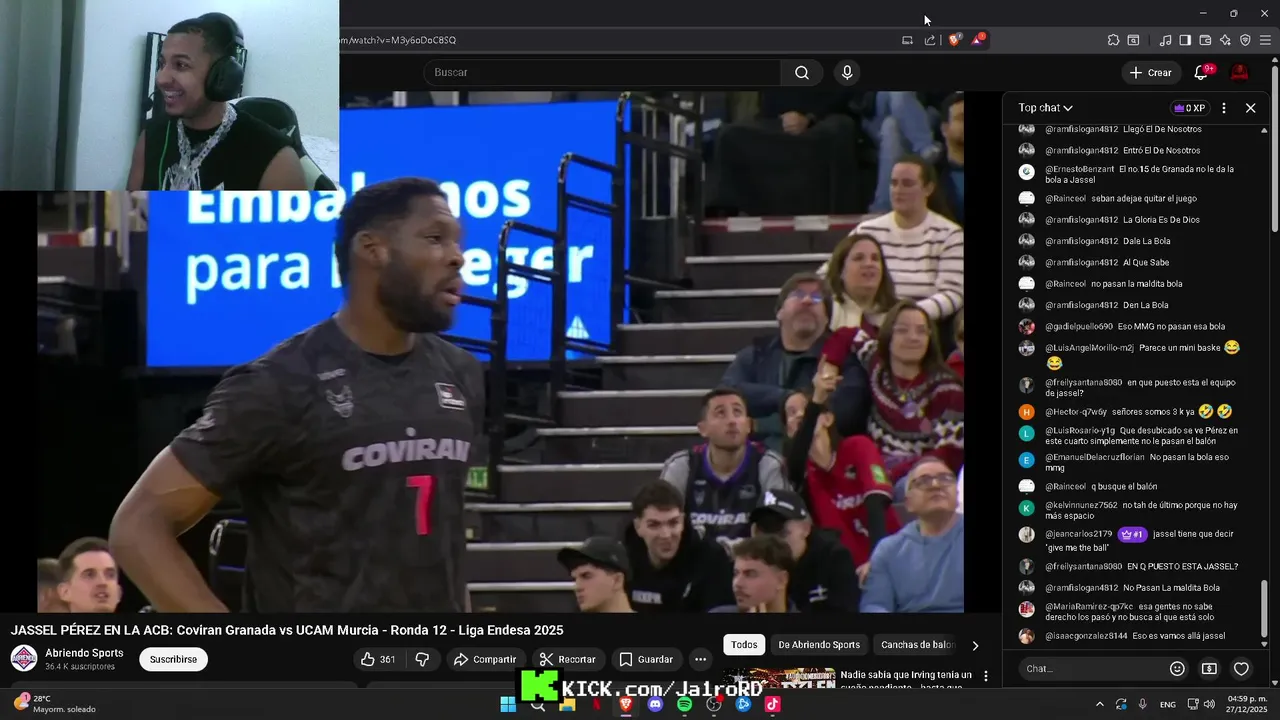Open Discord from the taskbar

[655, 704]
